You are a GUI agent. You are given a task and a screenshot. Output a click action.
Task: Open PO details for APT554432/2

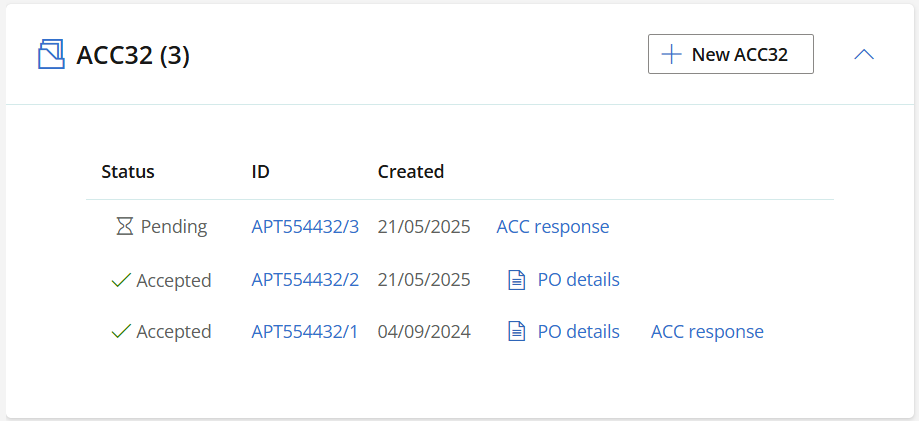coord(578,280)
